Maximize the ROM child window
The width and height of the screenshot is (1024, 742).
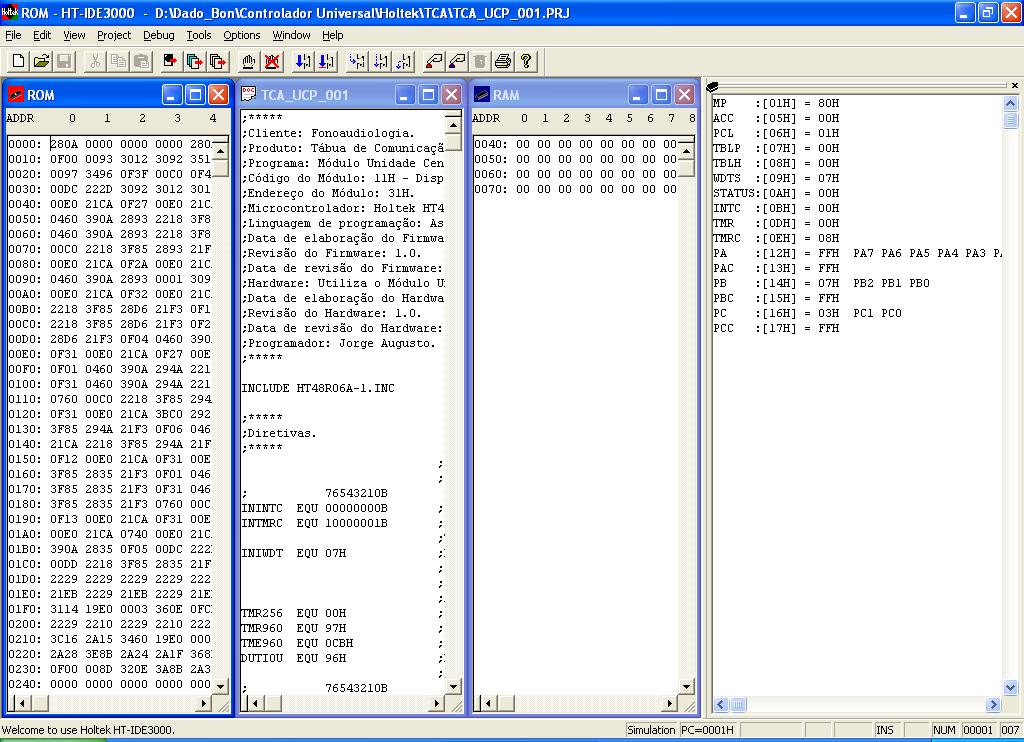tap(196, 95)
